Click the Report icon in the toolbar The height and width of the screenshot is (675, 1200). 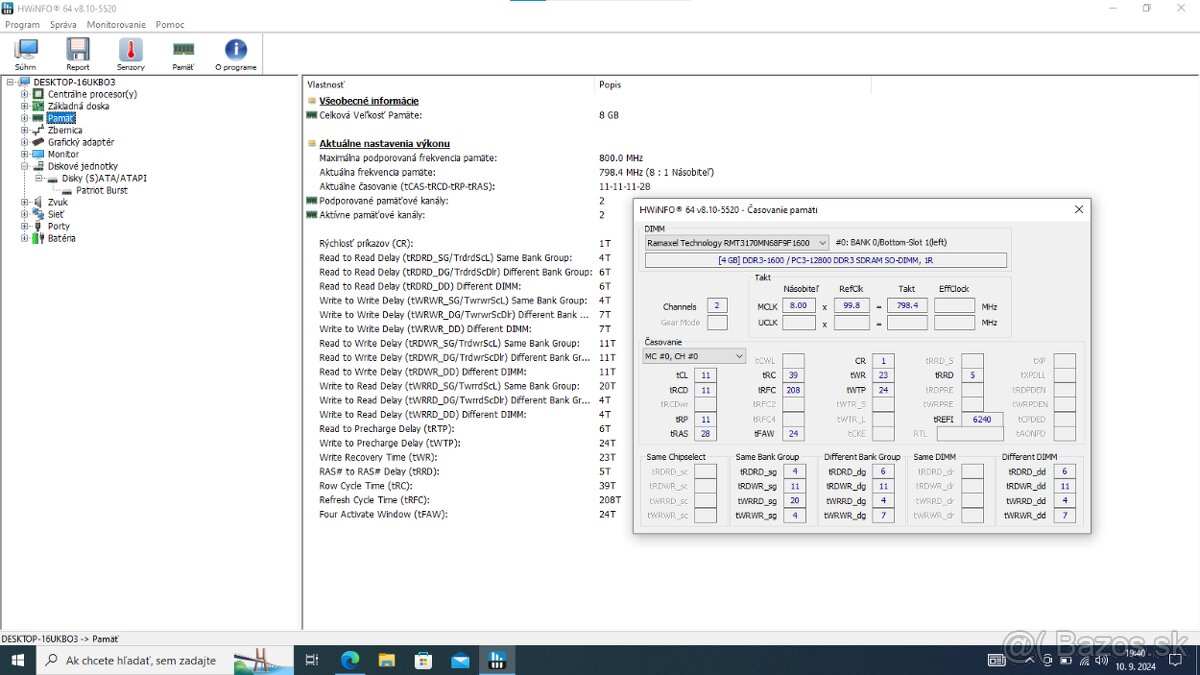click(x=77, y=52)
